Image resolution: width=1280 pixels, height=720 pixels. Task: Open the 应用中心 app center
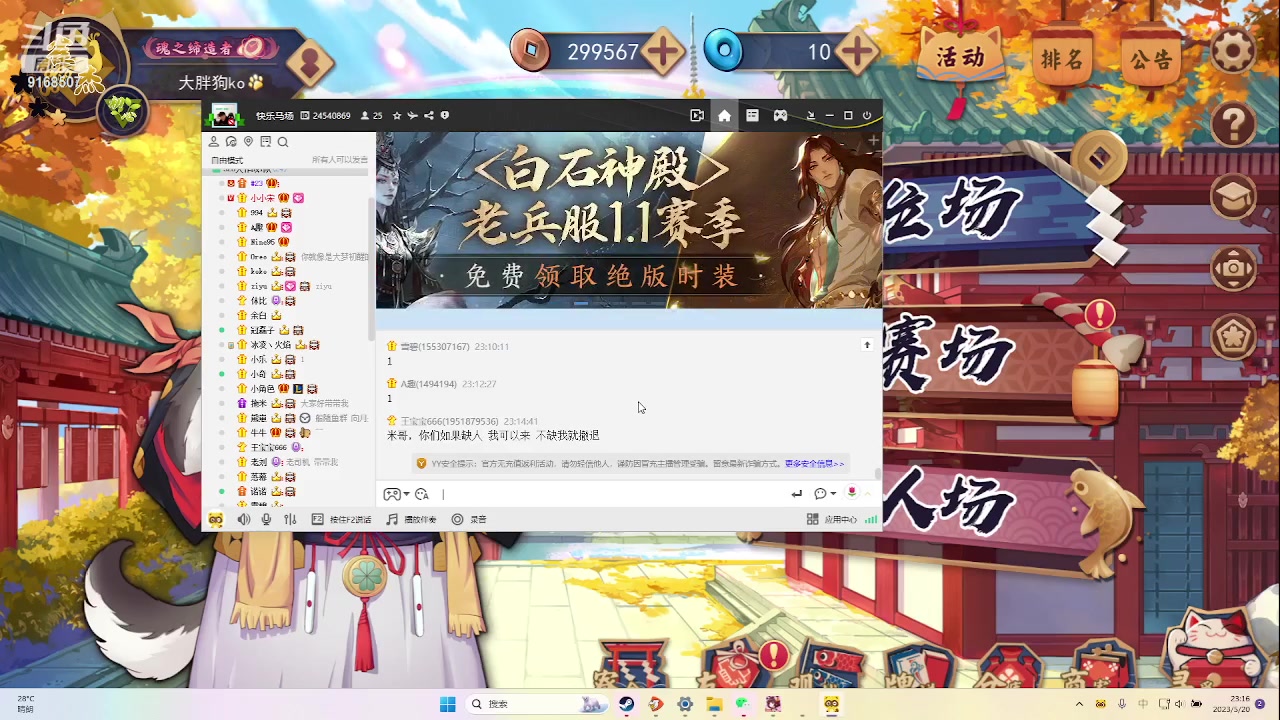click(832, 519)
